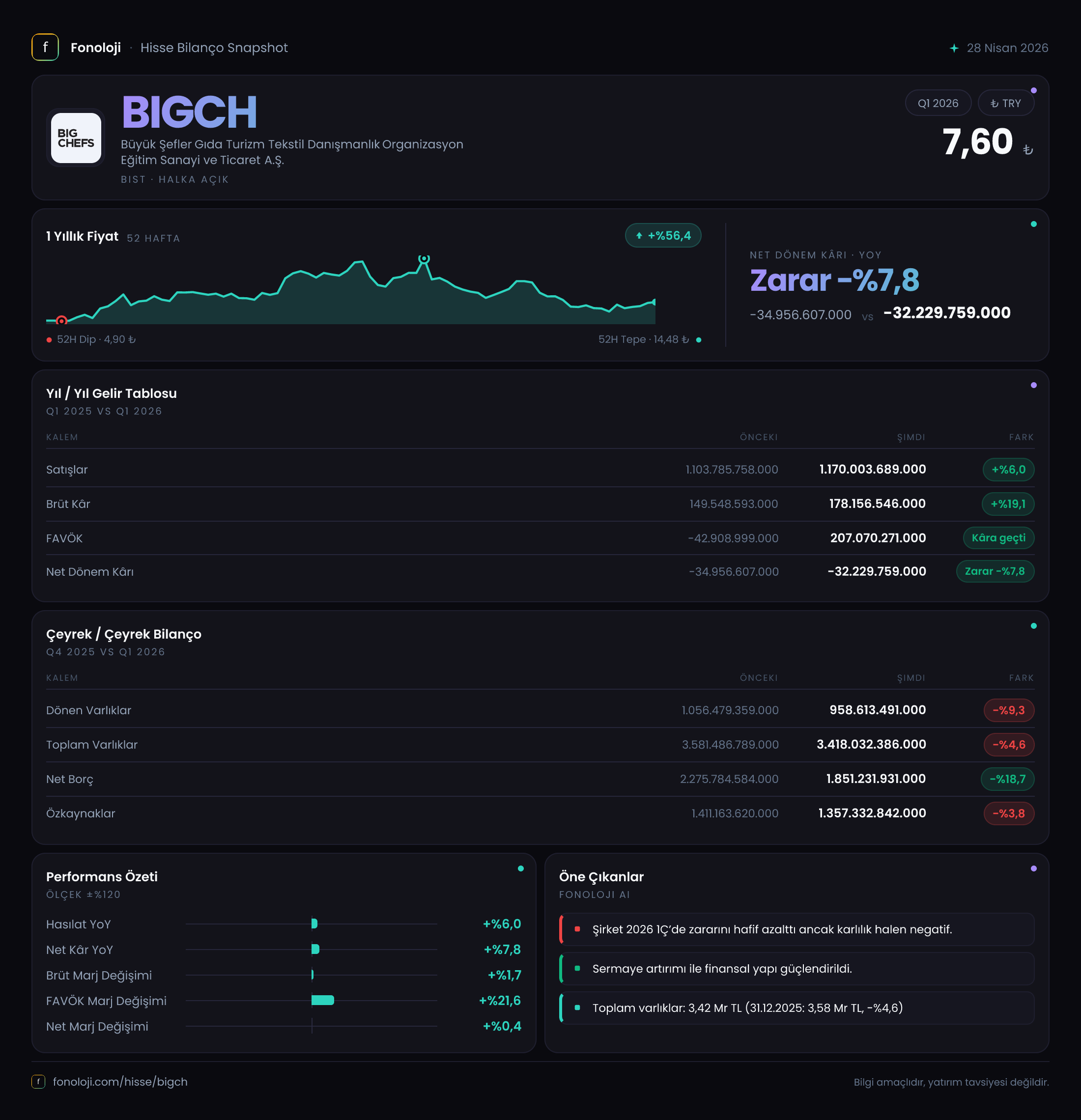1081x1120 pixels.
Task: Click the 52H Tepe · 14,48 ₺ label
Action: [x=644, y=339]
